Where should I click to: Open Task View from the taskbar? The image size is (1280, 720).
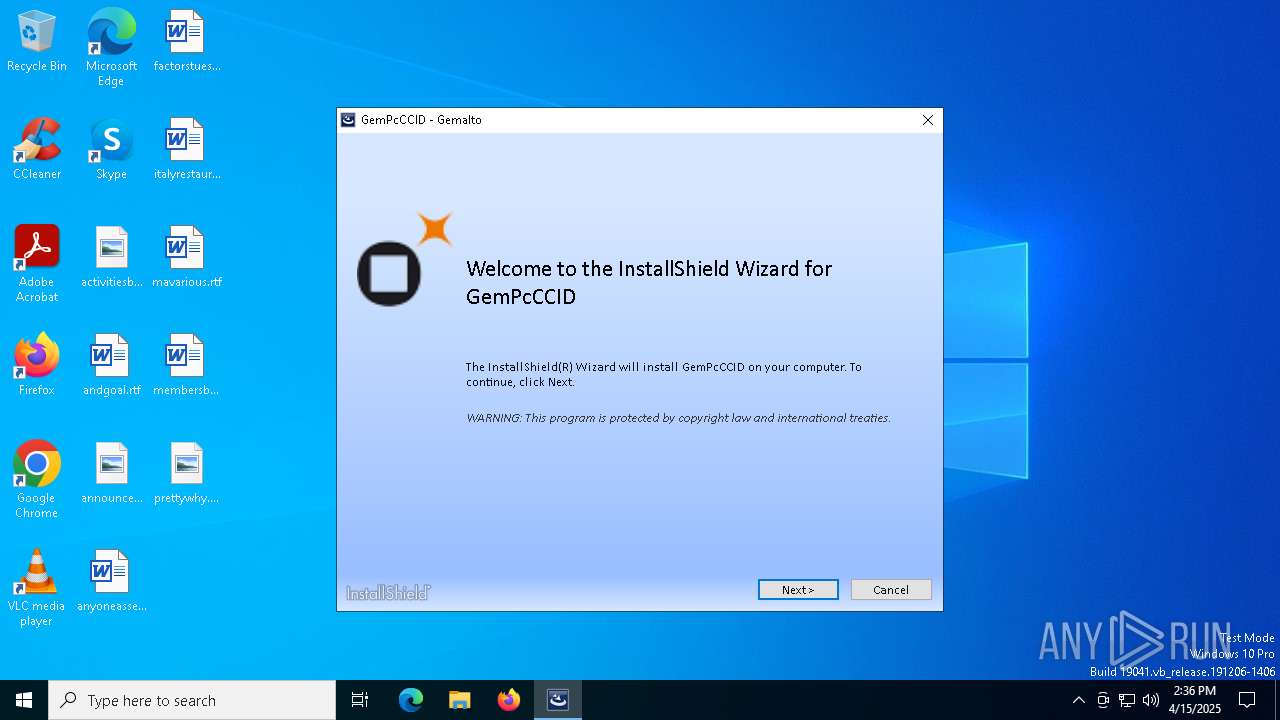pos(360,700)
